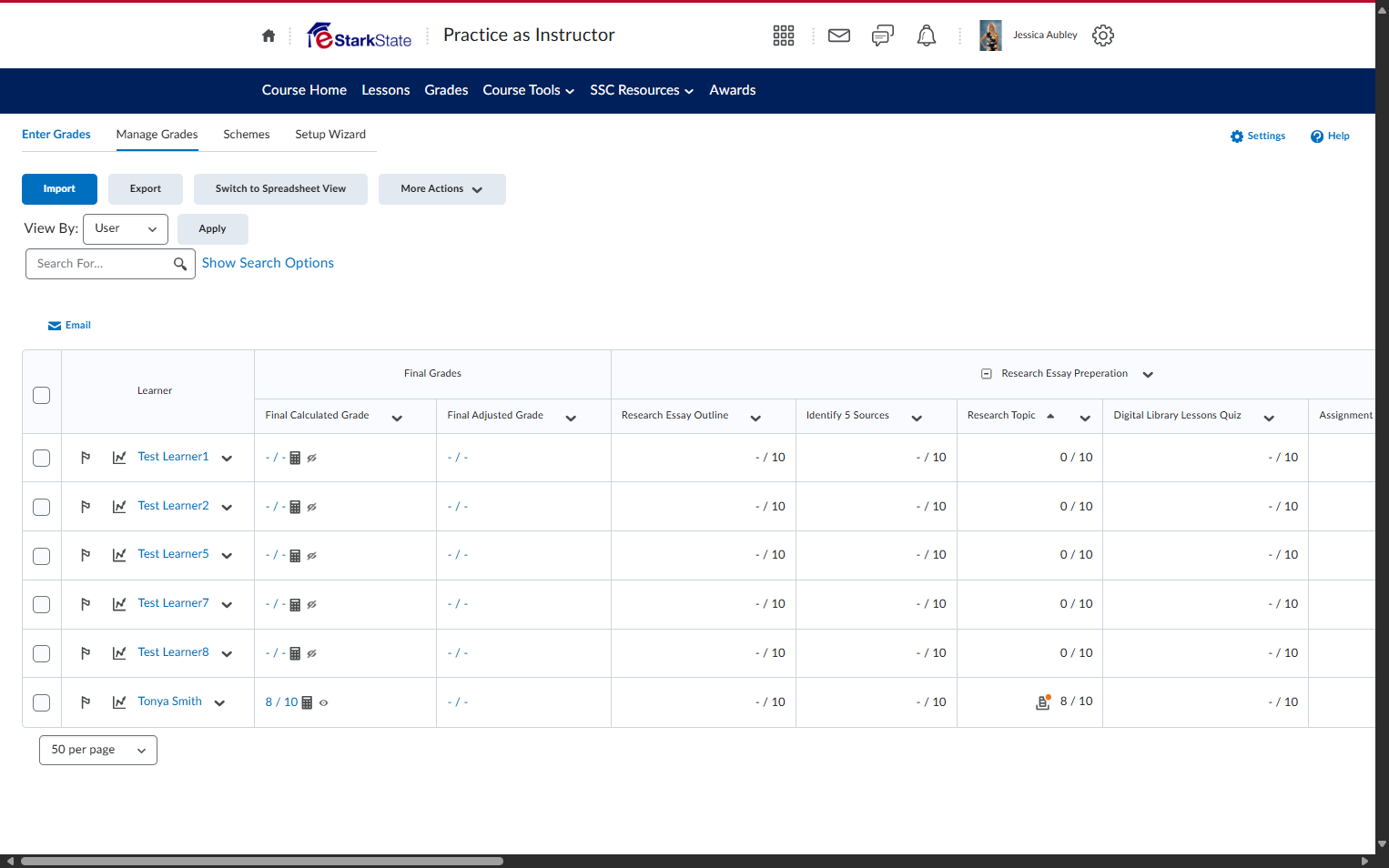Image resolution: width=1389 pixels, height=868 pixels.
Task: Open the Course Tools menu
Action: tap(529, 90)
